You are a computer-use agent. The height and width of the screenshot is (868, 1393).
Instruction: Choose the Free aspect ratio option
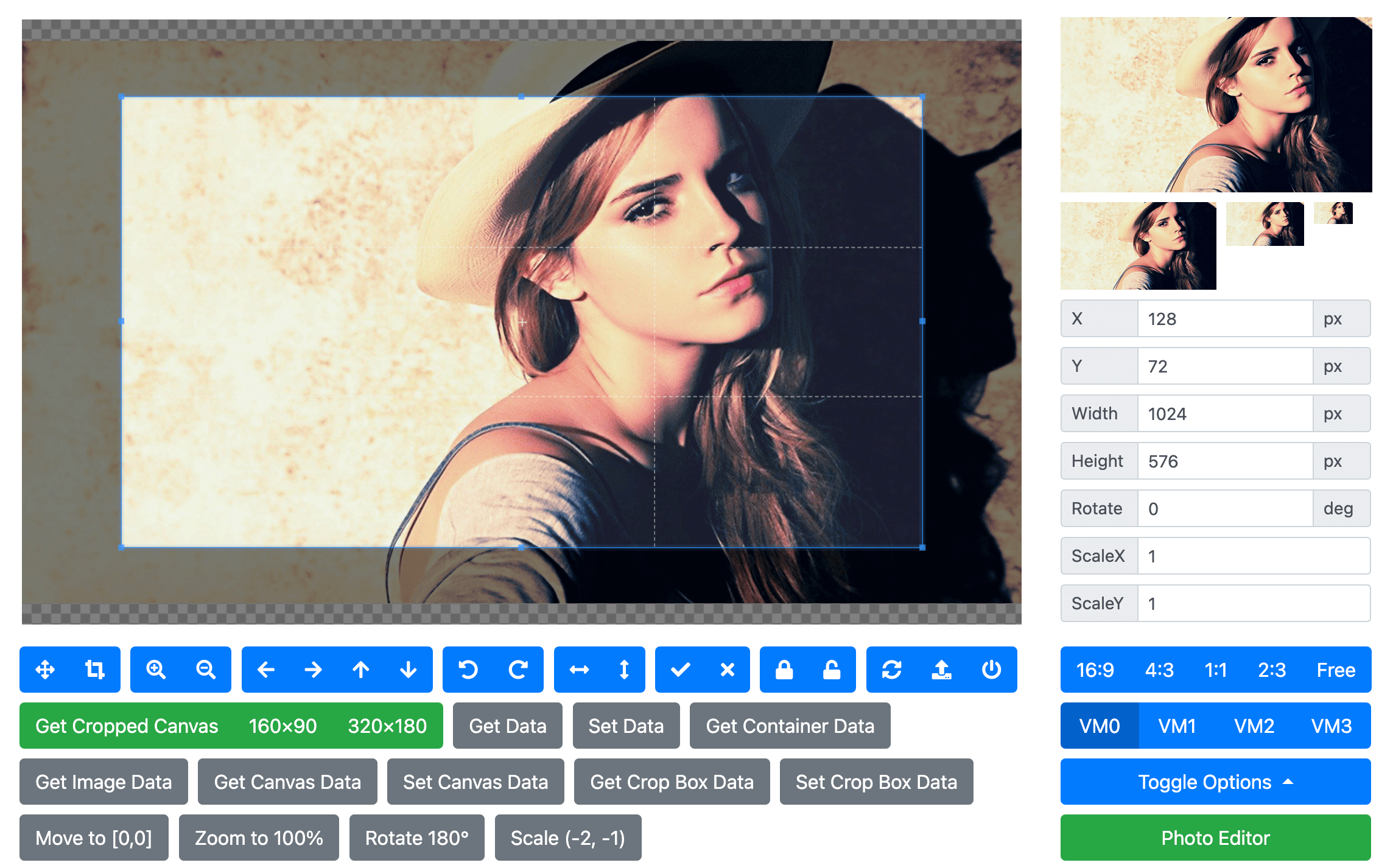pyautogui.click(x=1336, y=670)
